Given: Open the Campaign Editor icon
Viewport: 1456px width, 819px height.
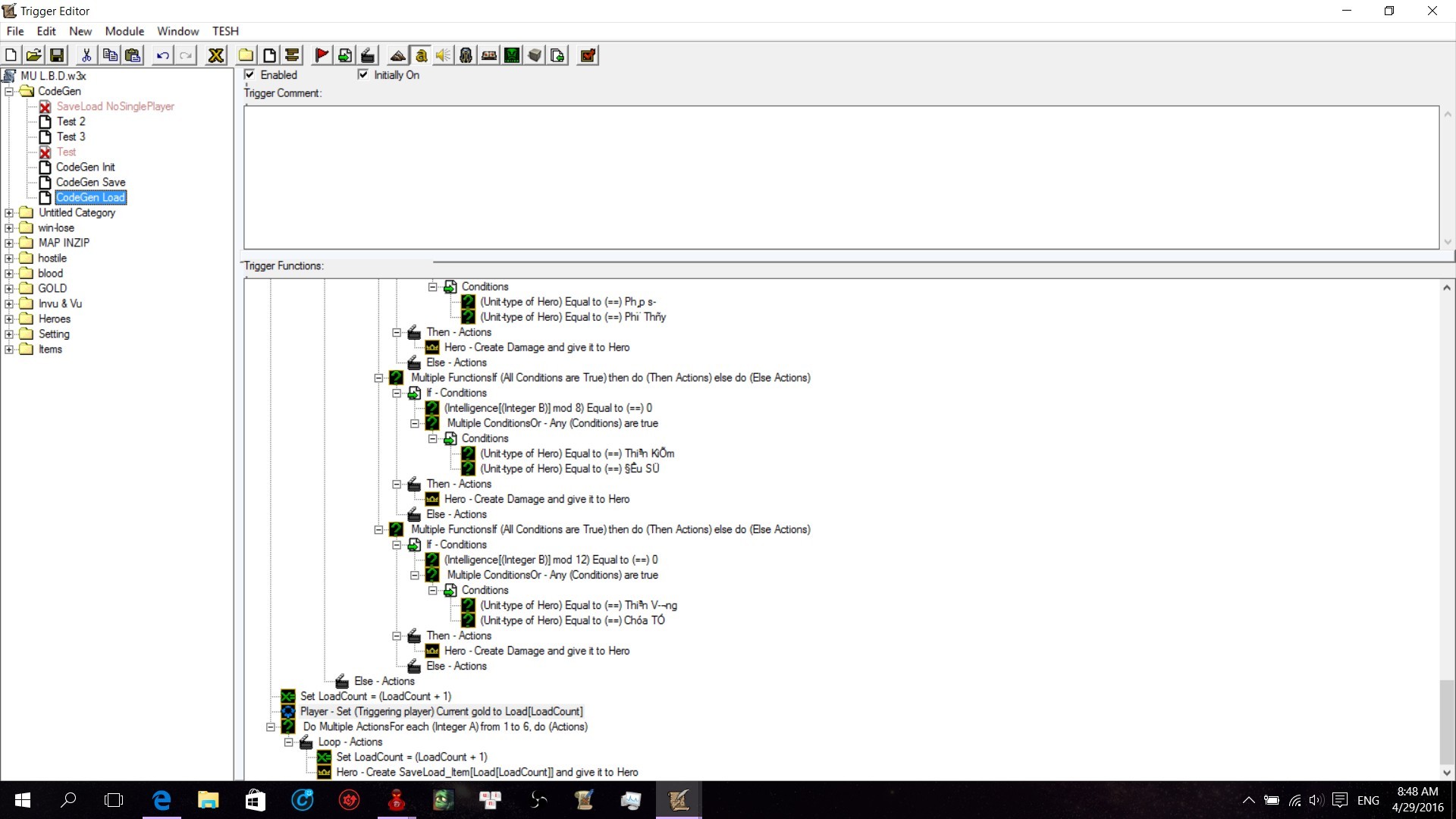Looking at the screenshot, I should pyautogui.click(x=489, y=55).
